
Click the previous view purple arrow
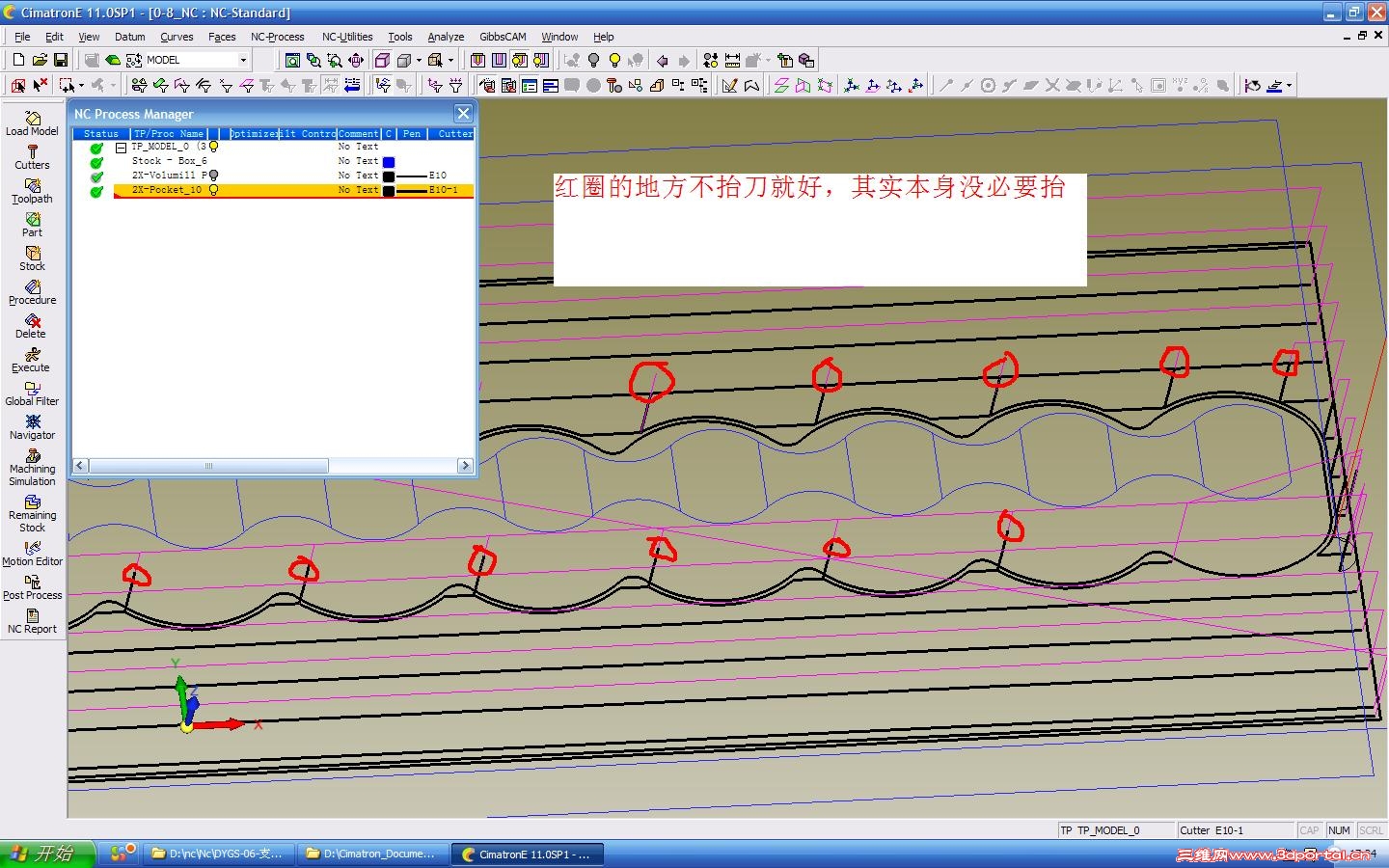pyautogui.click(x=663, y=60)
